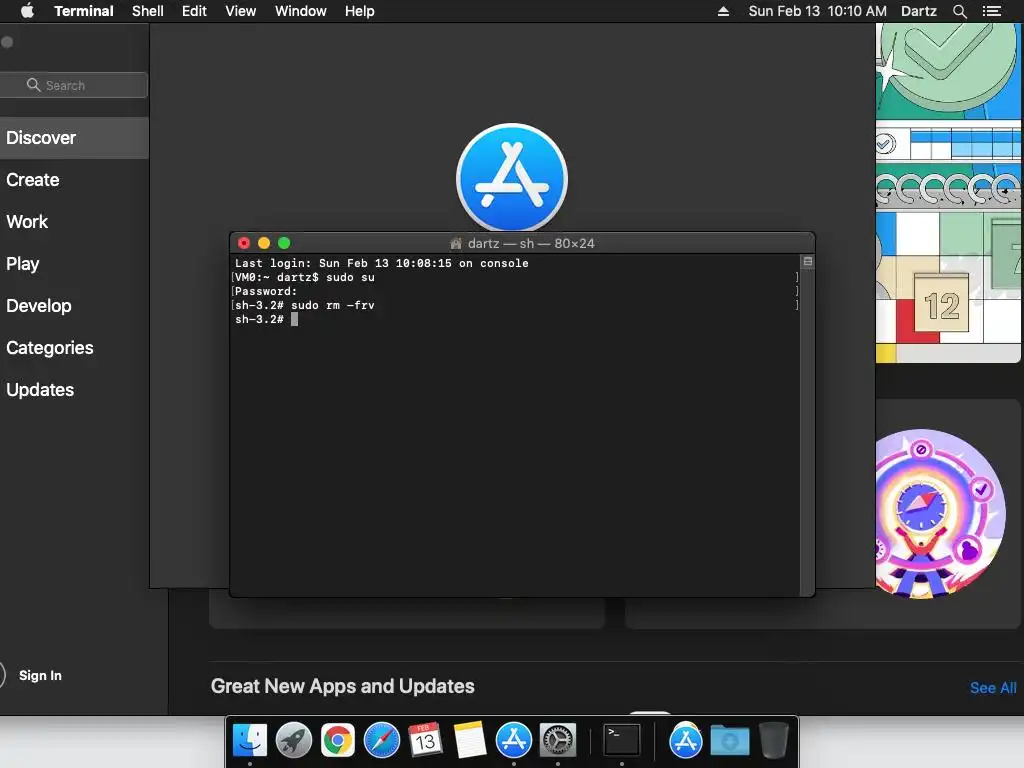Minimize the Terminal window with yellow button

(264, 243)
